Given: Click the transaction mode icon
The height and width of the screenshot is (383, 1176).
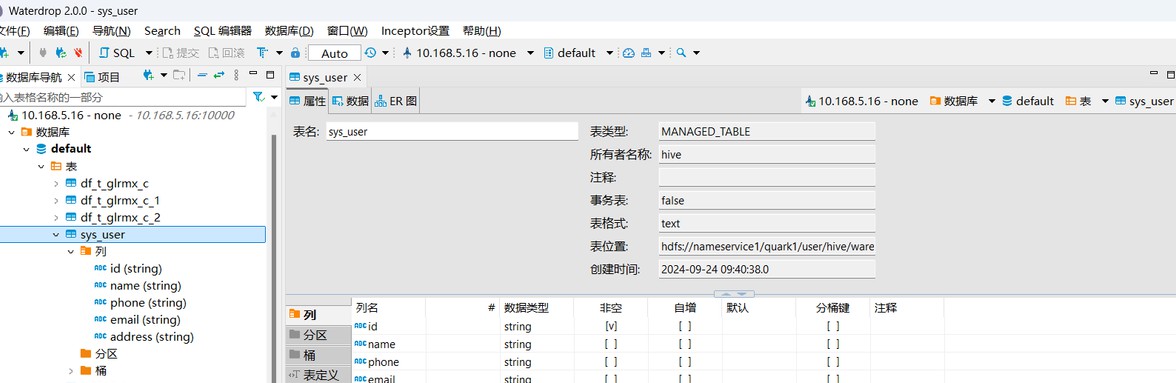Looking at the screenshot, I should tap(262, 53).
